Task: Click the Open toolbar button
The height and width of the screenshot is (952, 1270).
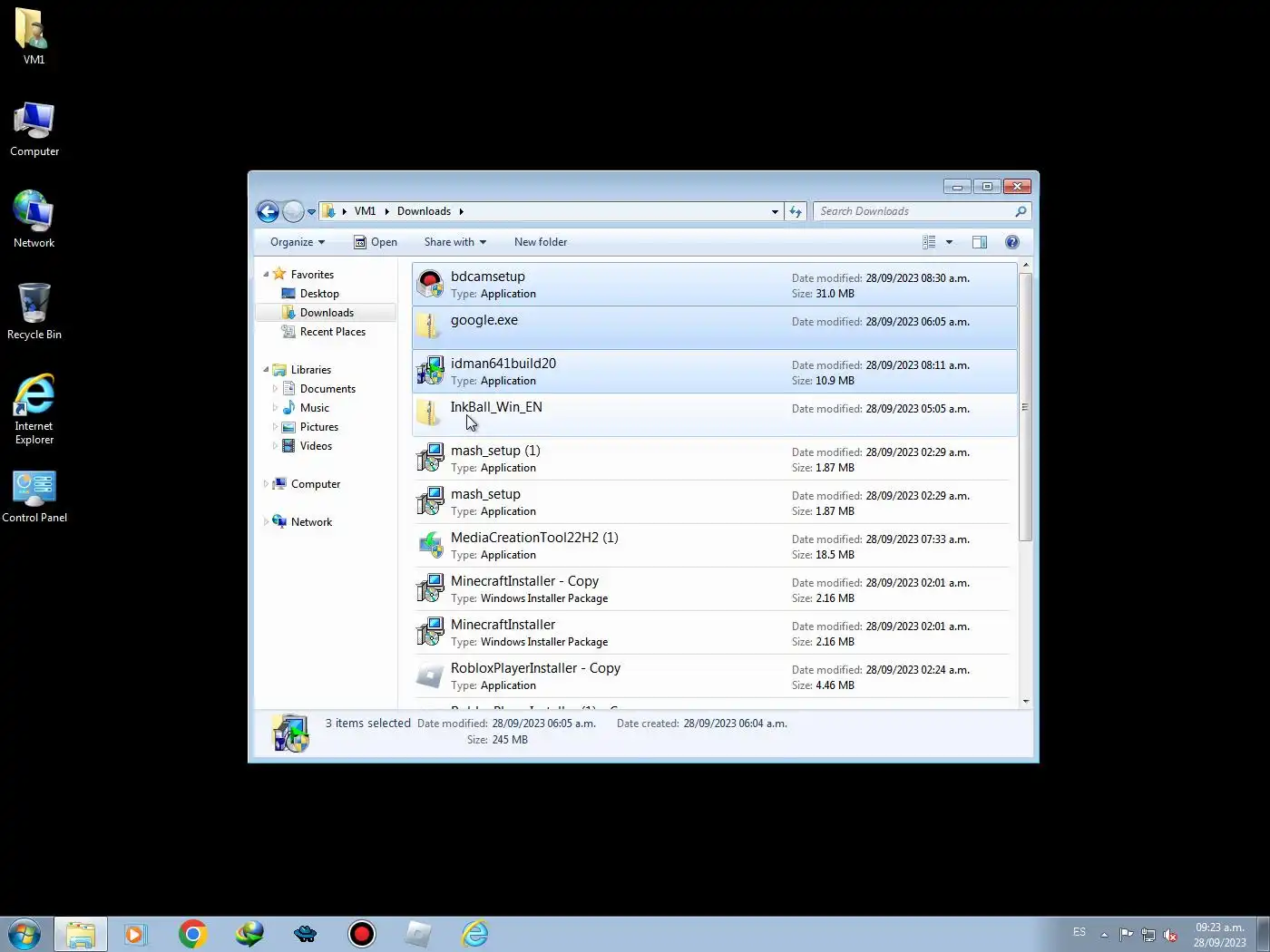Action: coord(376,242)
